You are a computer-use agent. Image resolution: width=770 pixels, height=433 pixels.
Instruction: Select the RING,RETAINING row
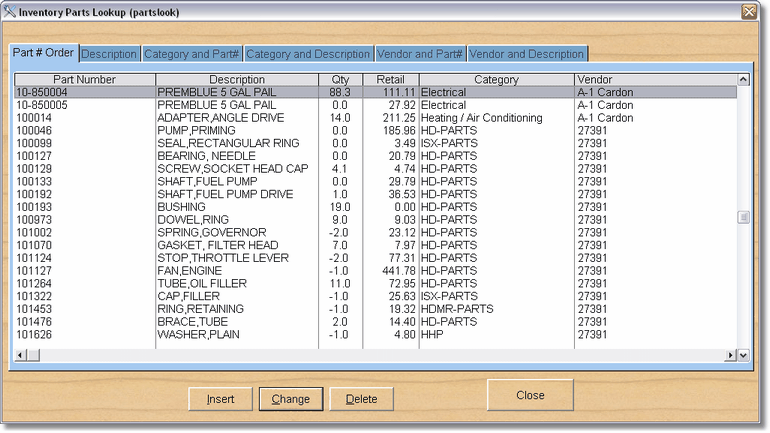[376, 309]
